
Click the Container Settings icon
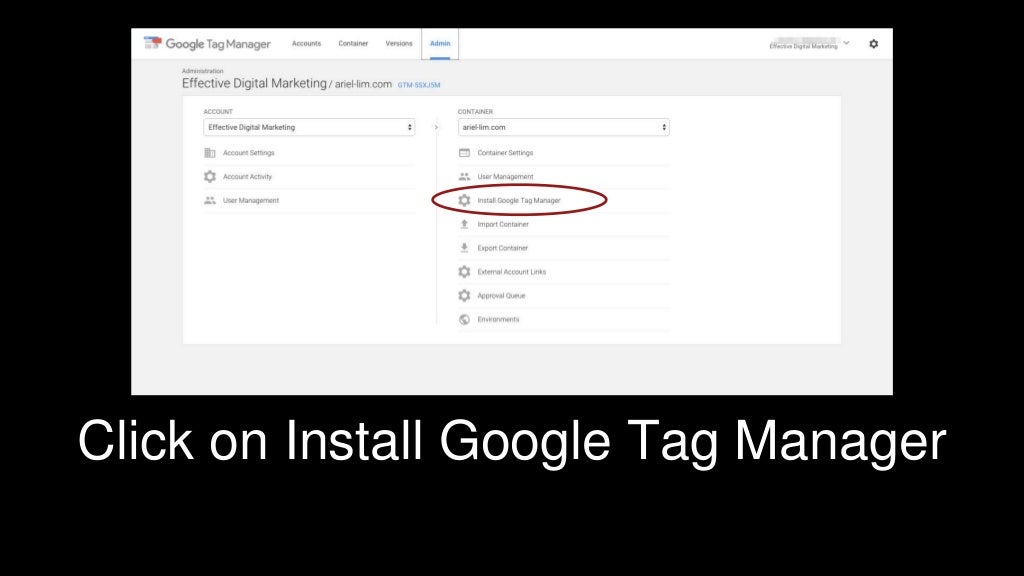[x=464, y=153]
